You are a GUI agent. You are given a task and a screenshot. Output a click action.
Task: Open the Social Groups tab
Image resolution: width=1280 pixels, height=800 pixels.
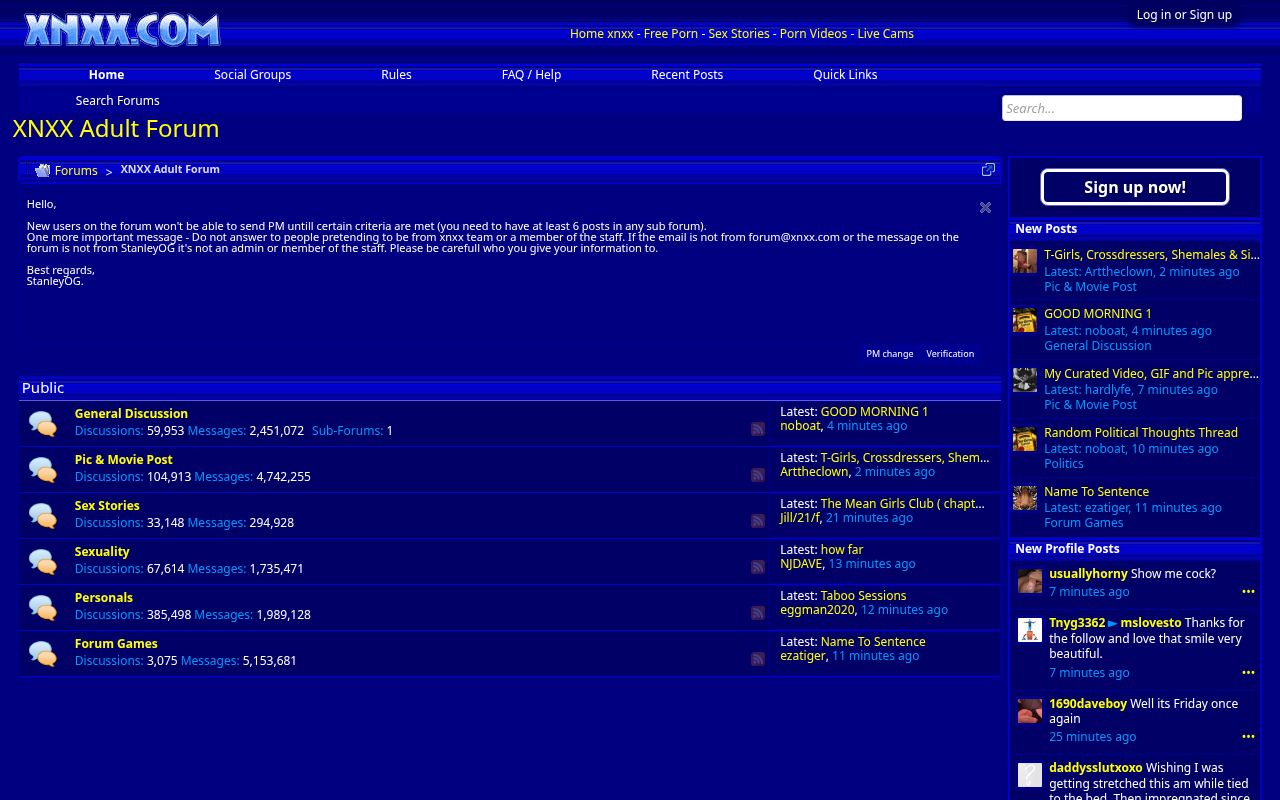[252, 74]
